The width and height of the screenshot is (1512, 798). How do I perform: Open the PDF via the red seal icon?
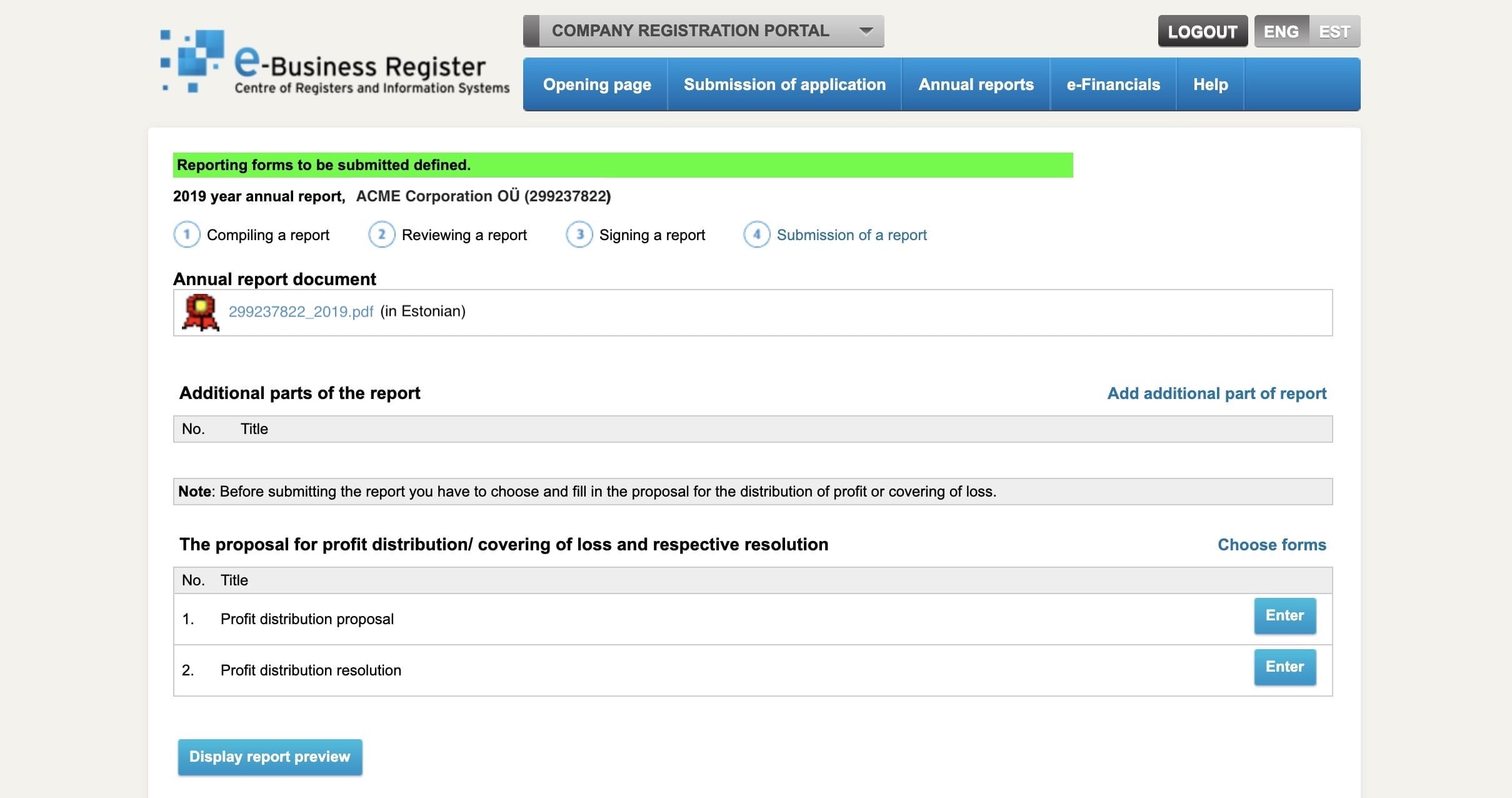pyautogui.click(x=201, y=311)
